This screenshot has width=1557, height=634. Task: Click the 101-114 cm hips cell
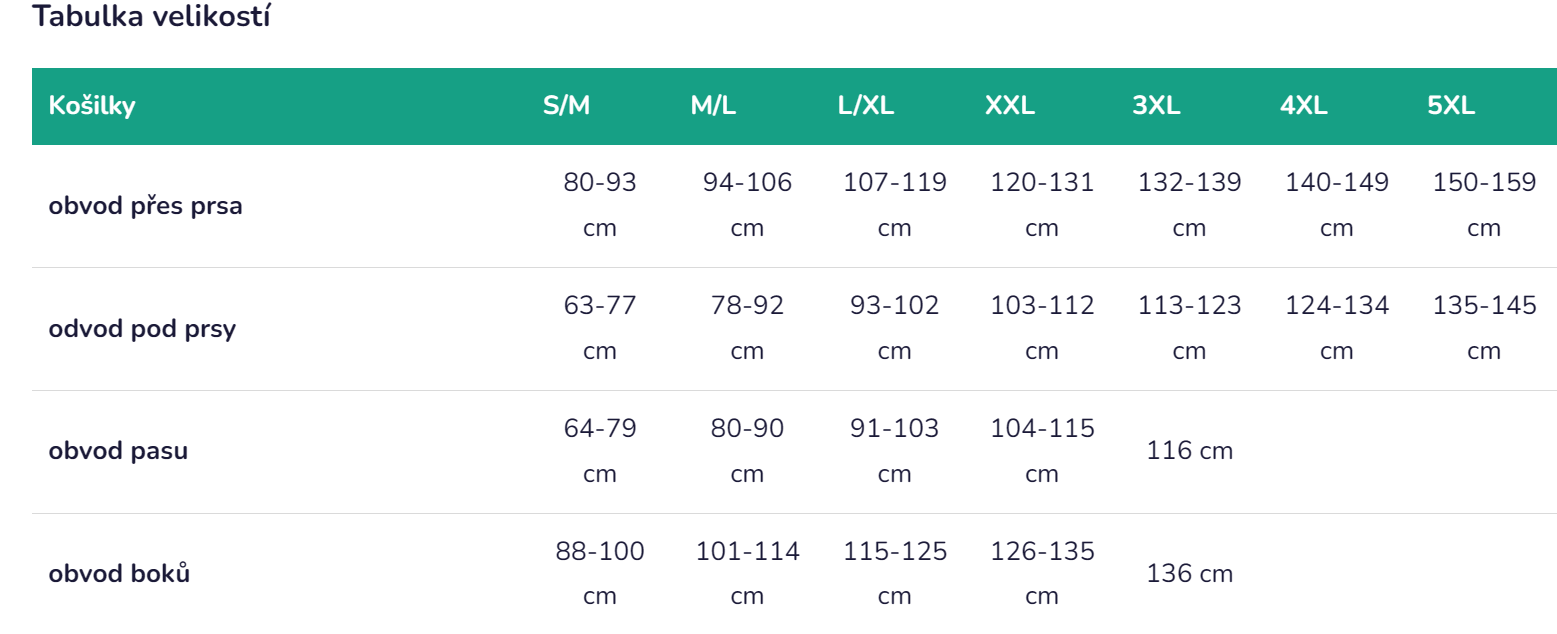(748, 573)
